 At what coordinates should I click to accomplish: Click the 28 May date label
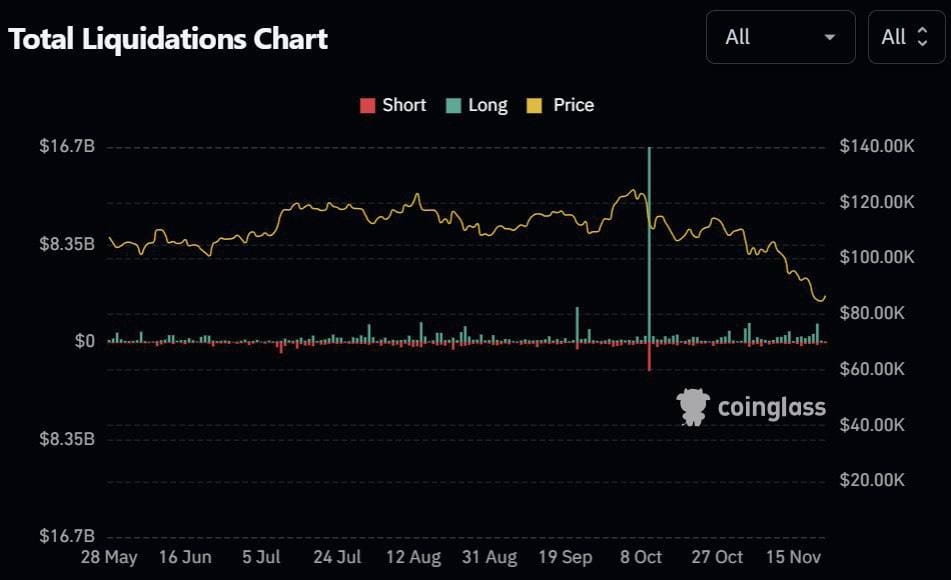pos(110,557)
